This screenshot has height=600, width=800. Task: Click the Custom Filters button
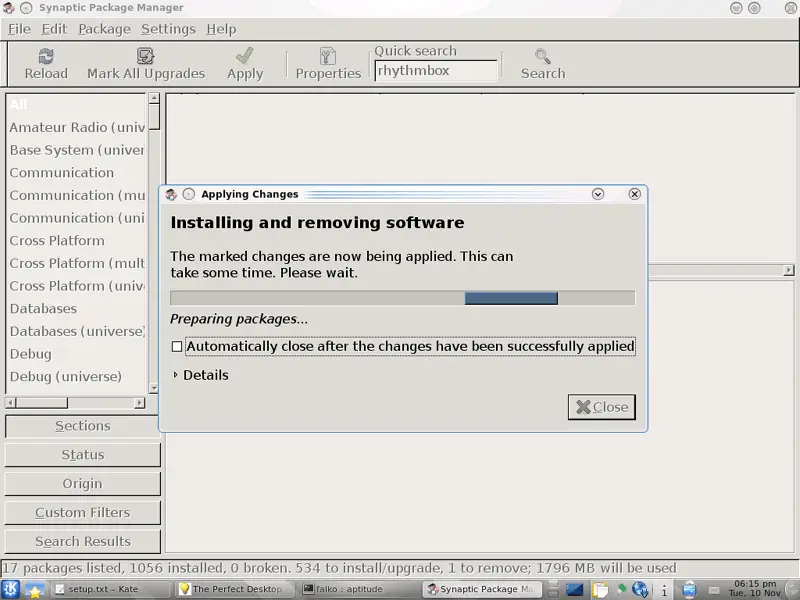[x=83, y=513]
